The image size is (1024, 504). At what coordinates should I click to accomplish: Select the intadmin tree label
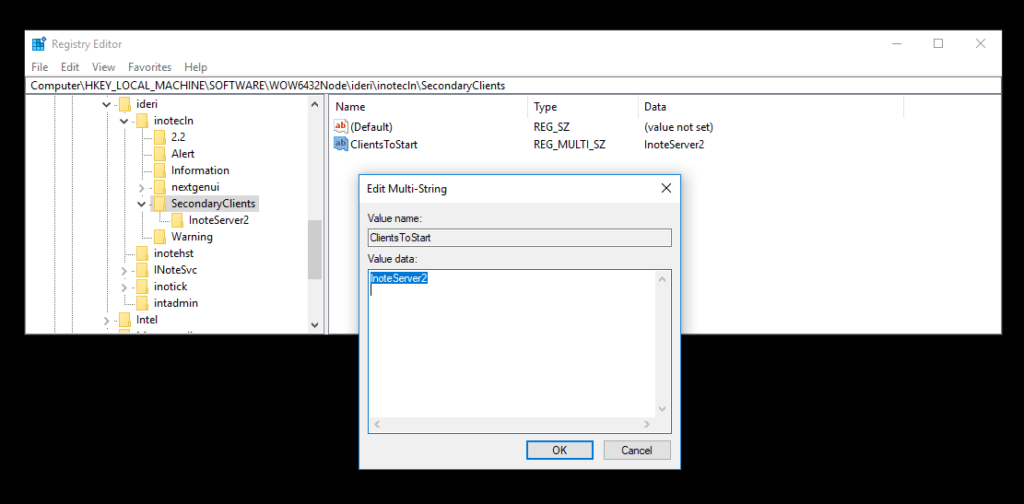coord(176,303)
